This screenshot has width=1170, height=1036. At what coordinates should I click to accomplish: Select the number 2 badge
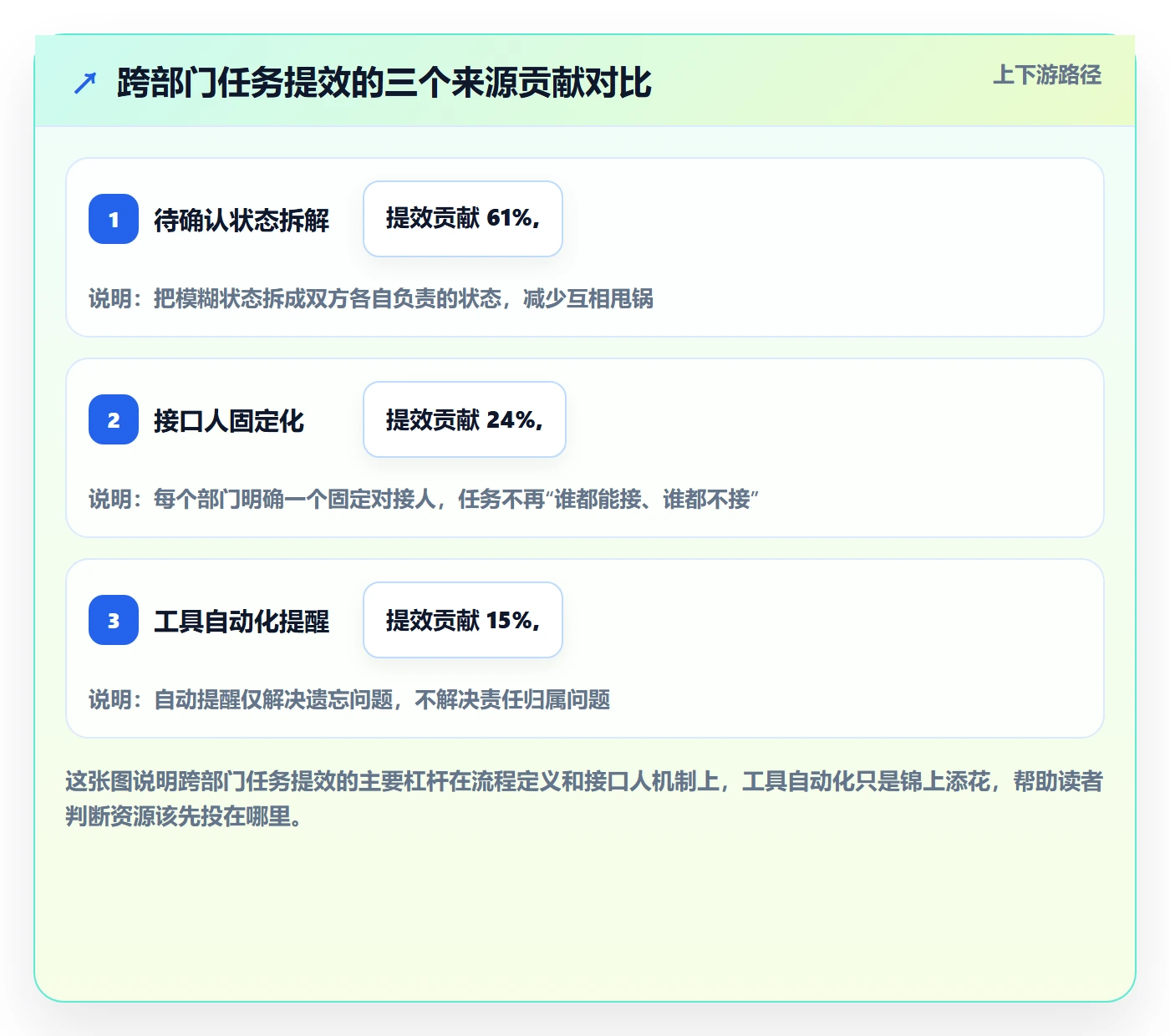[x=114, y=419]
